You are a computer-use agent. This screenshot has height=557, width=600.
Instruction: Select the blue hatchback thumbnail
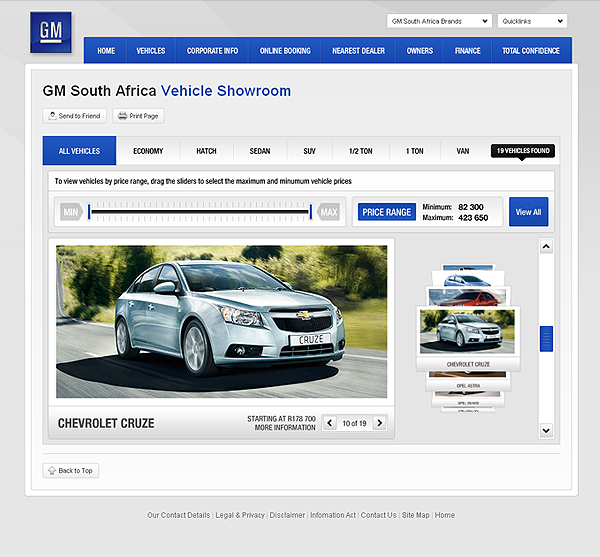pos(467,279)
